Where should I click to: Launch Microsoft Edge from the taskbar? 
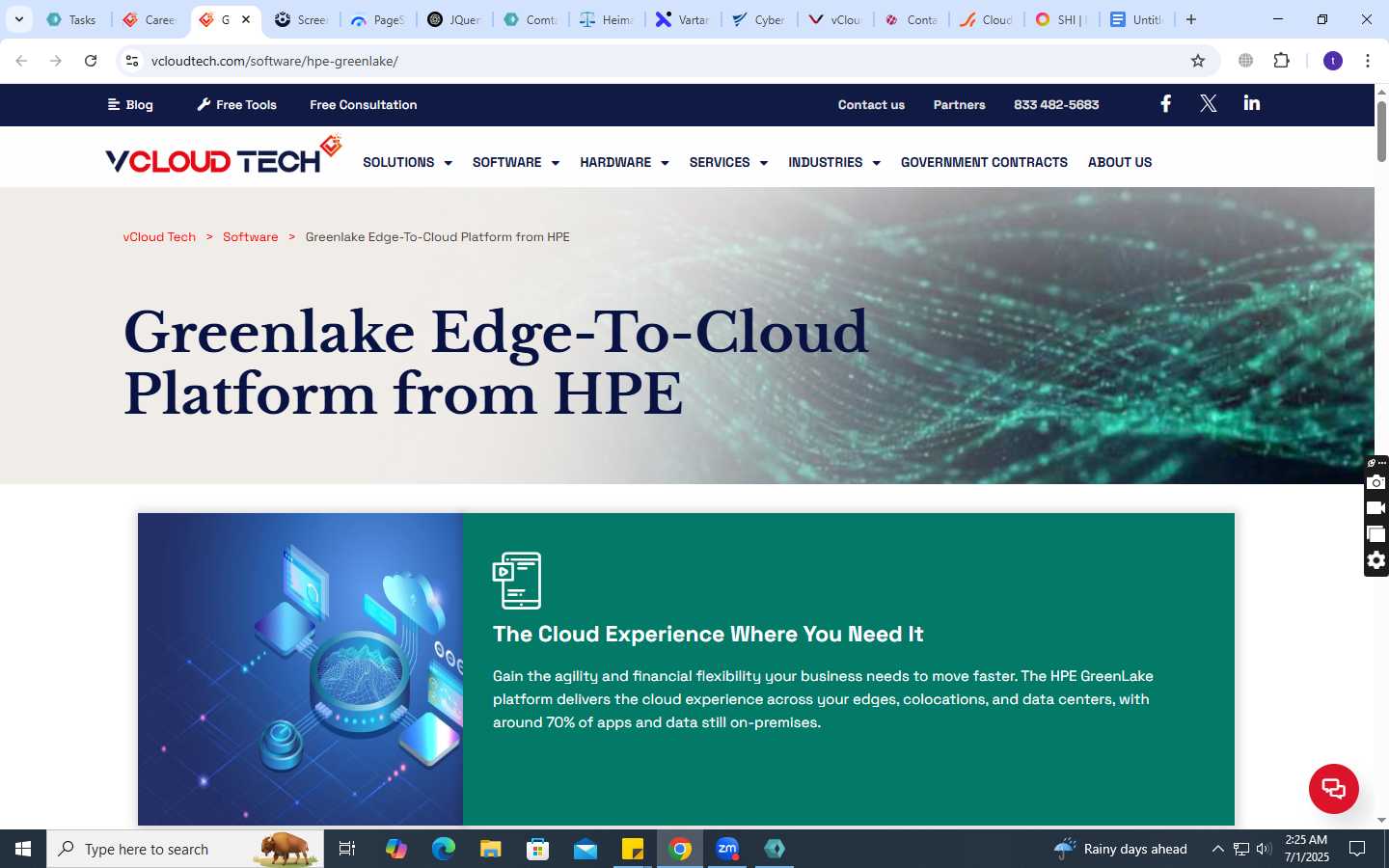tap(444, 849)
